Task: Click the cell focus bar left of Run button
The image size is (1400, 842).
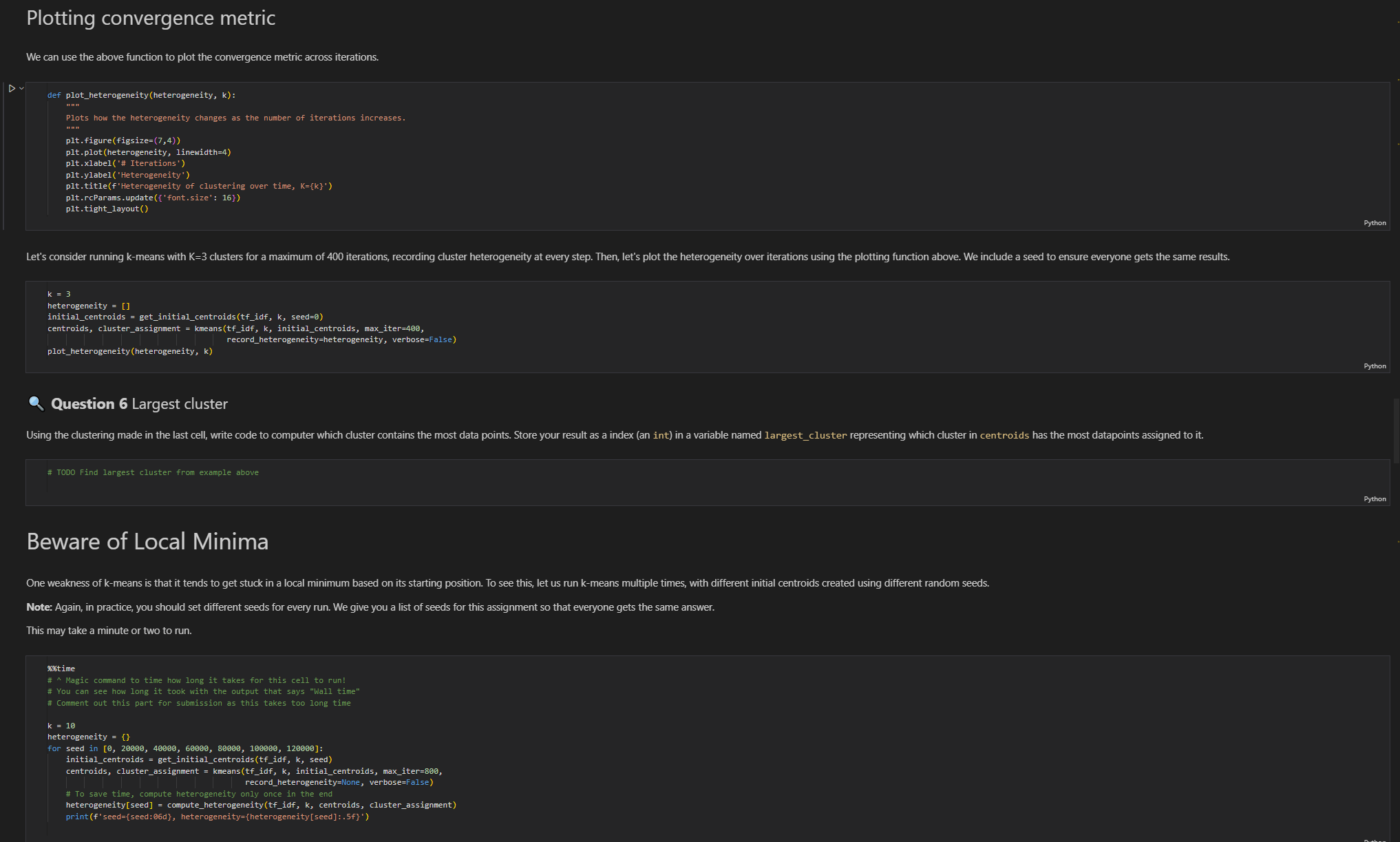Action: (x=4, y=156)
